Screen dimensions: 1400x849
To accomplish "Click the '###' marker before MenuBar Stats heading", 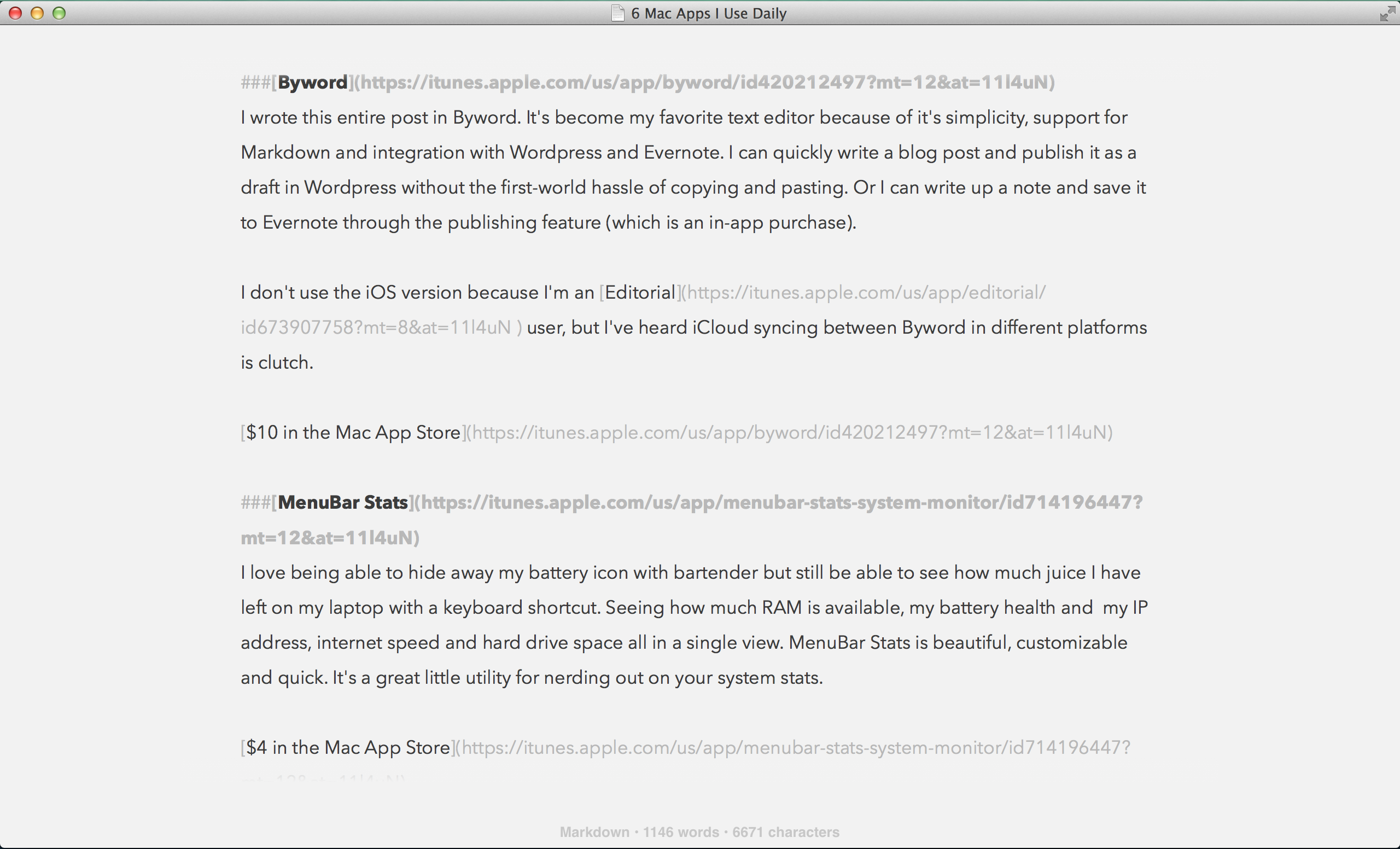I will (x=256, y=503).
